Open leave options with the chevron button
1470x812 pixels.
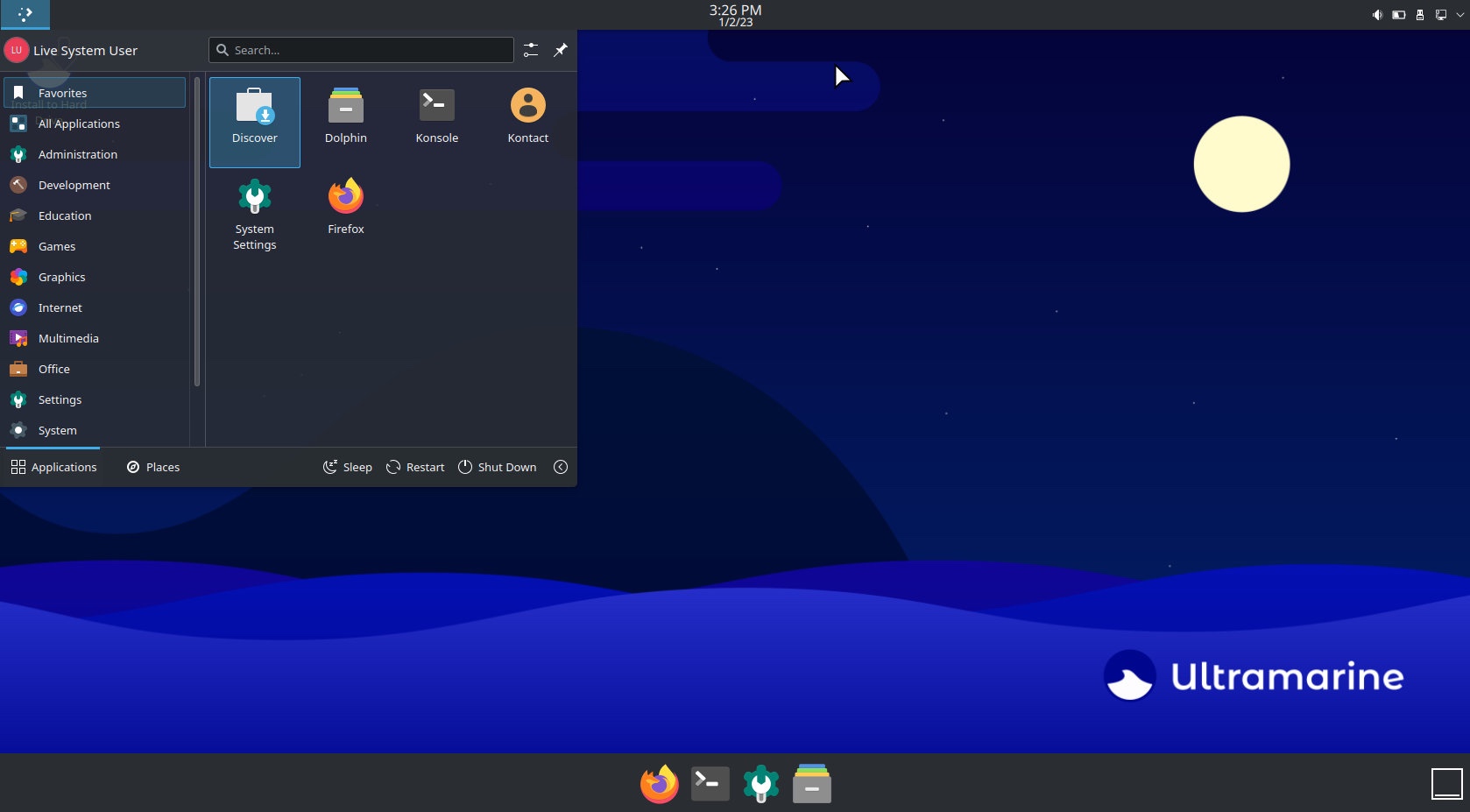[561, 467]
